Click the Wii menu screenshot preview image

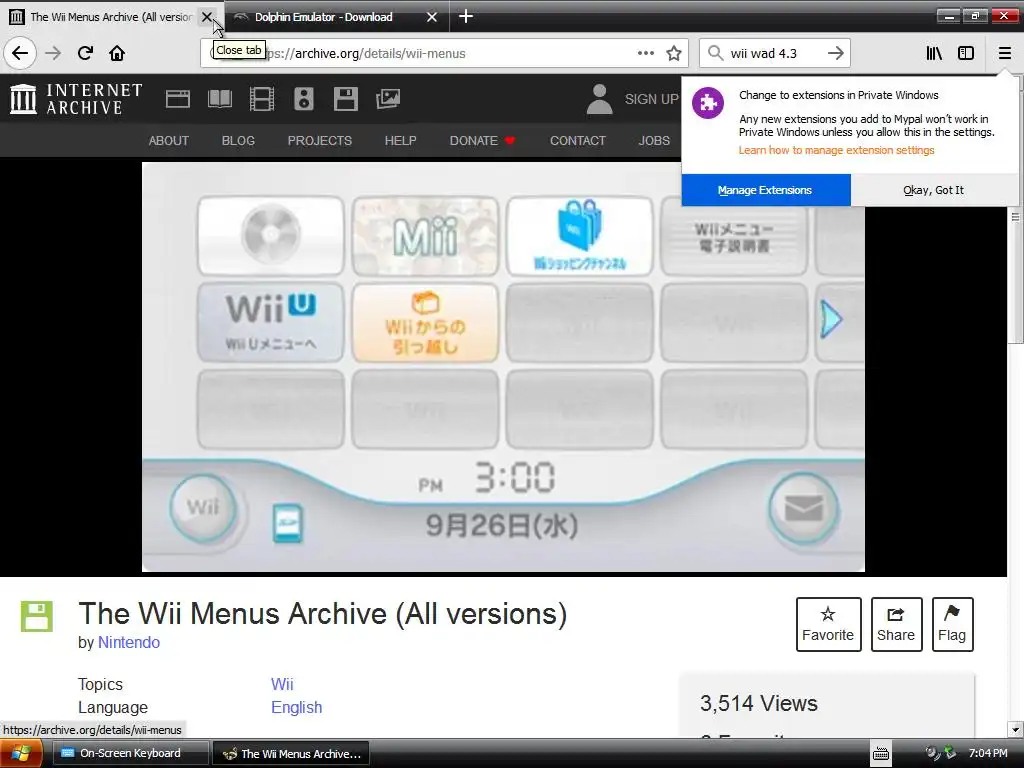[503, 367]
